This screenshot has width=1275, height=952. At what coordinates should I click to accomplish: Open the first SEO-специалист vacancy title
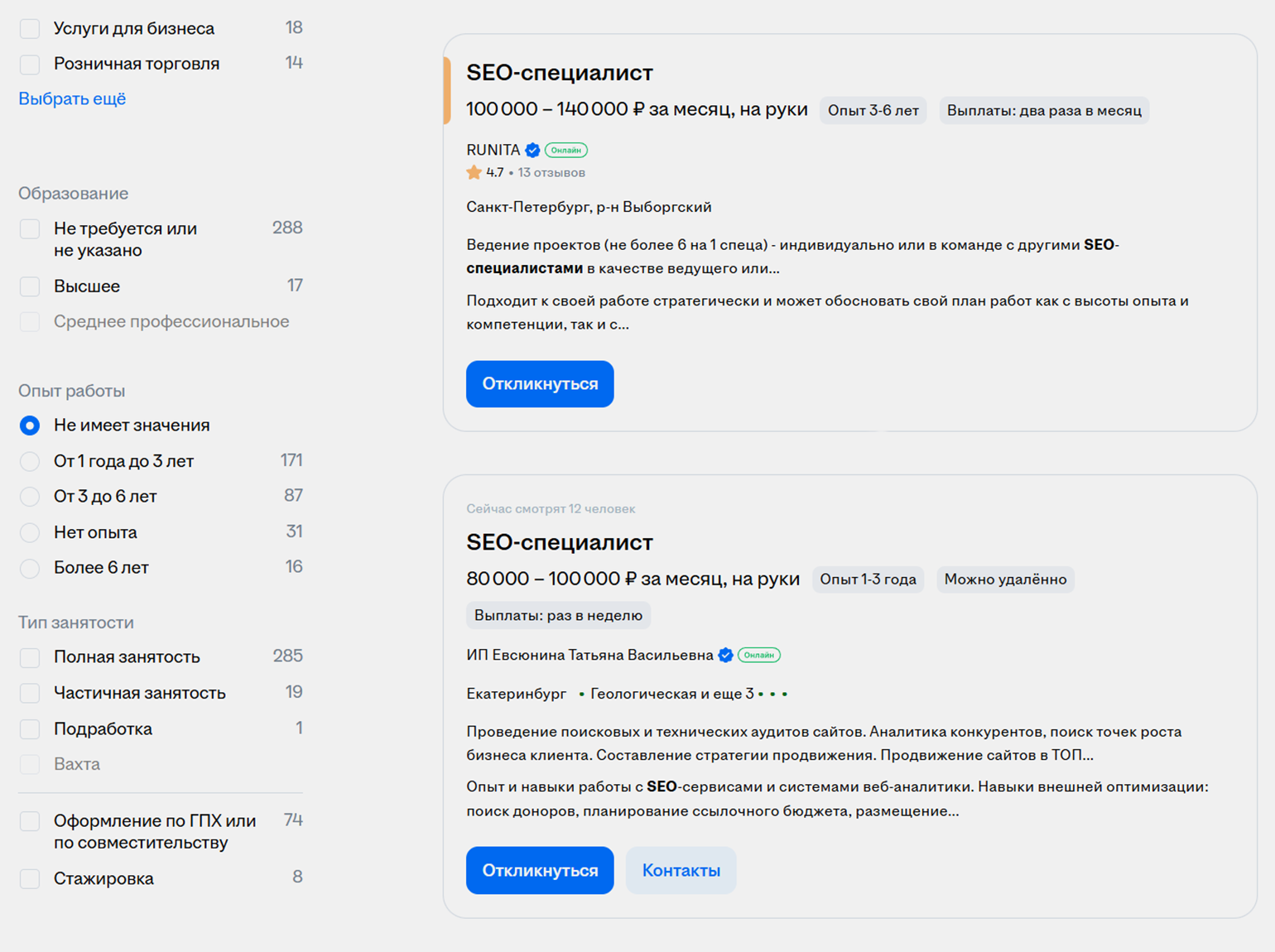[560, 73]
